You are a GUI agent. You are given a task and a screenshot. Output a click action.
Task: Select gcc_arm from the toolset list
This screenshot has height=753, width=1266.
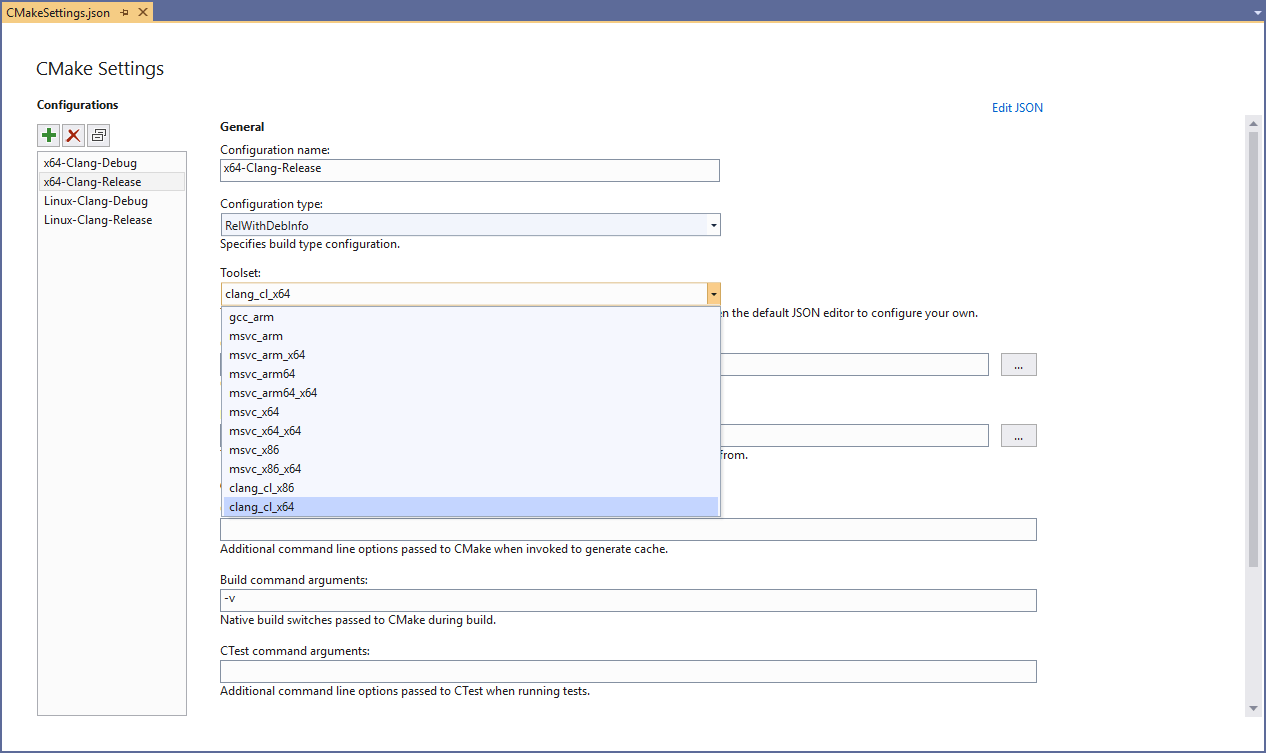pyautogui.click(x=250, y=316)
